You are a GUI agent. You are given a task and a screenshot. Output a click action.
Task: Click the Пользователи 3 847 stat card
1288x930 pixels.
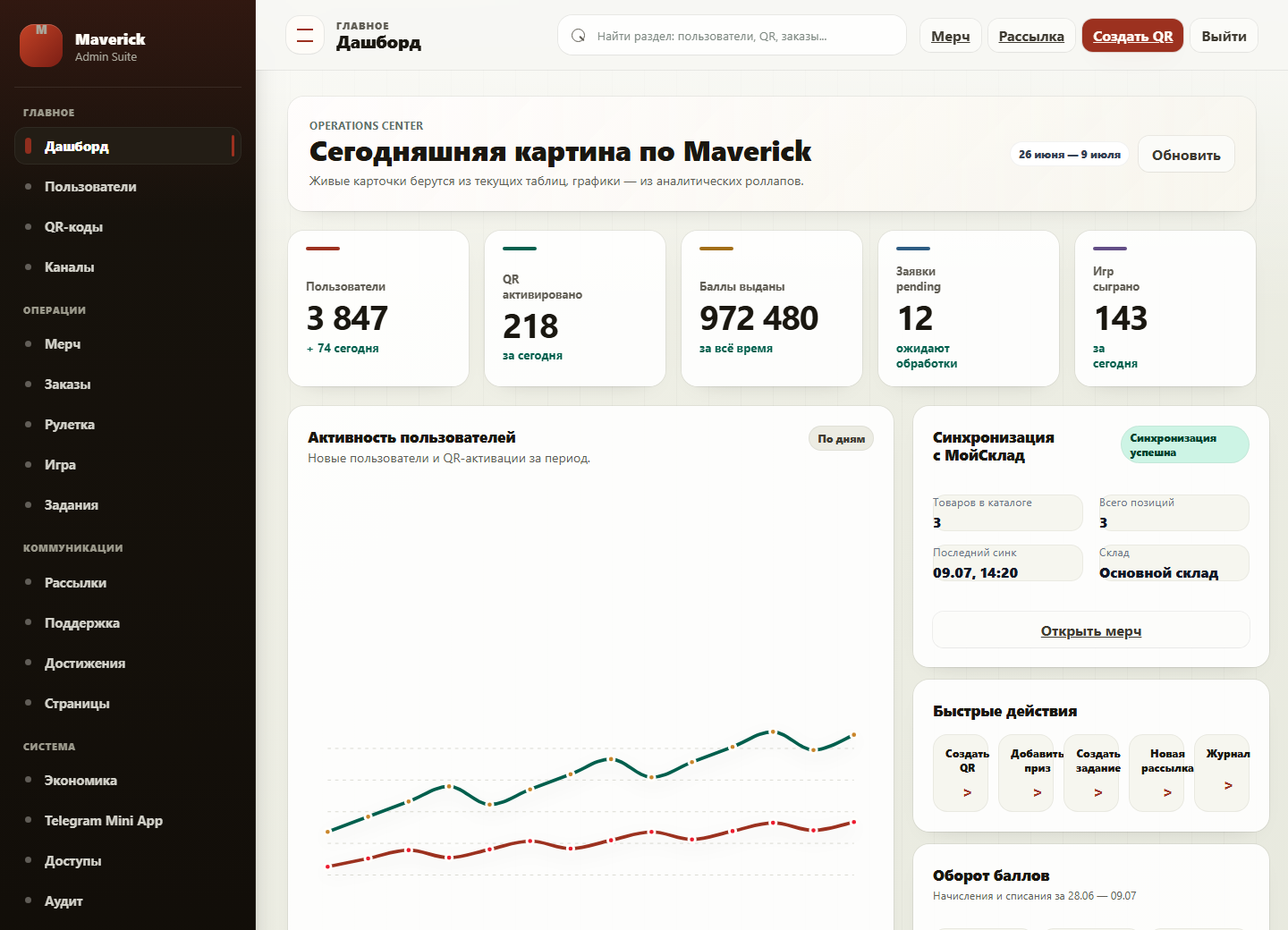point(378,309)
